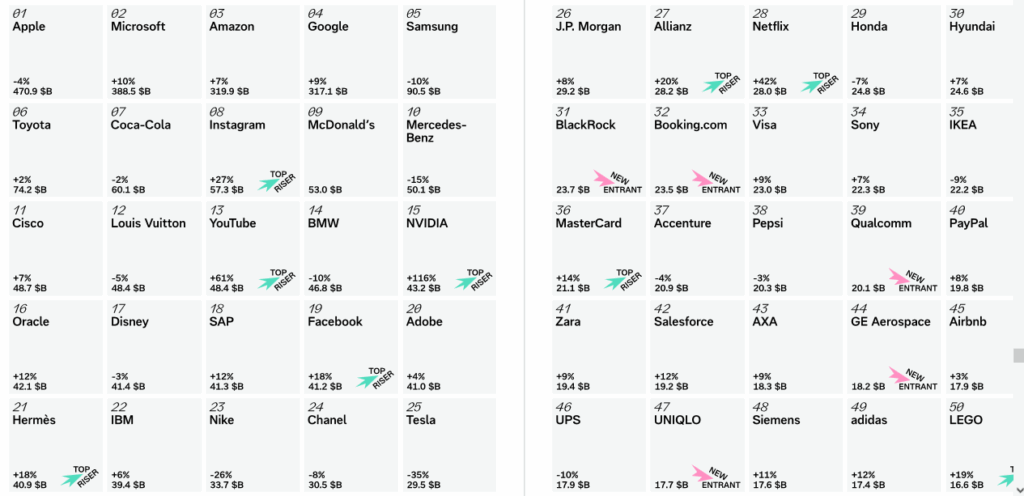Click the New Entrant badge on Qualcomm tile
This screenshot has height=496, width=1024.
coord(909,280)
